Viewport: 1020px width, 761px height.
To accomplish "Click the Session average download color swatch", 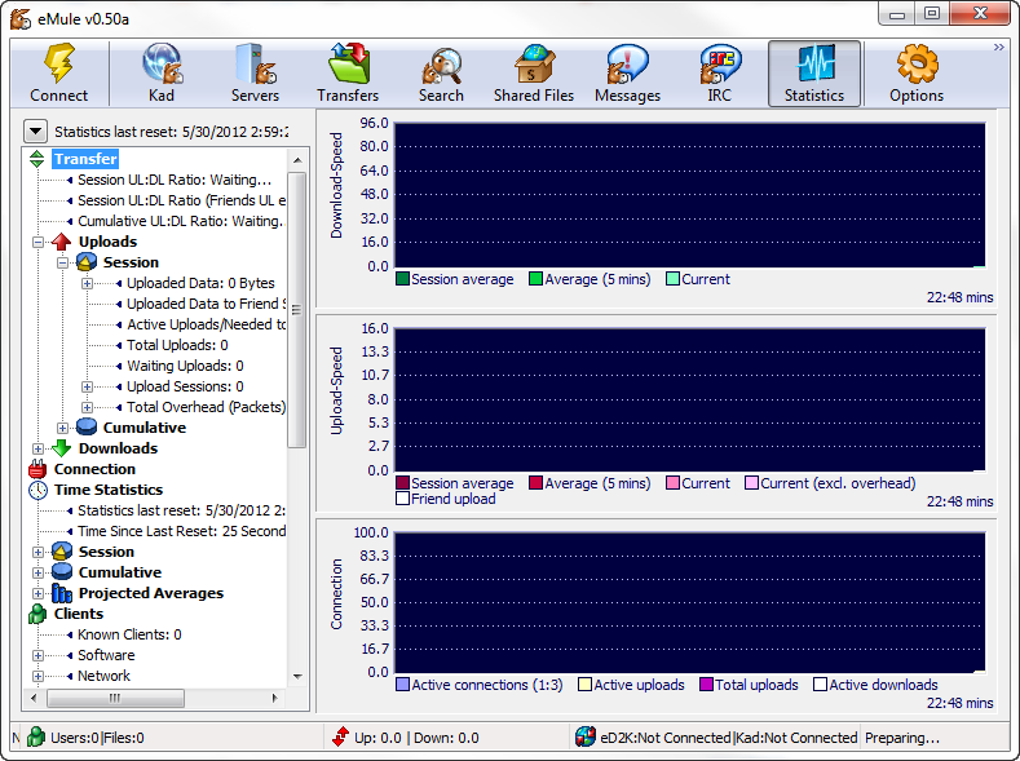I will pos(403,280).
